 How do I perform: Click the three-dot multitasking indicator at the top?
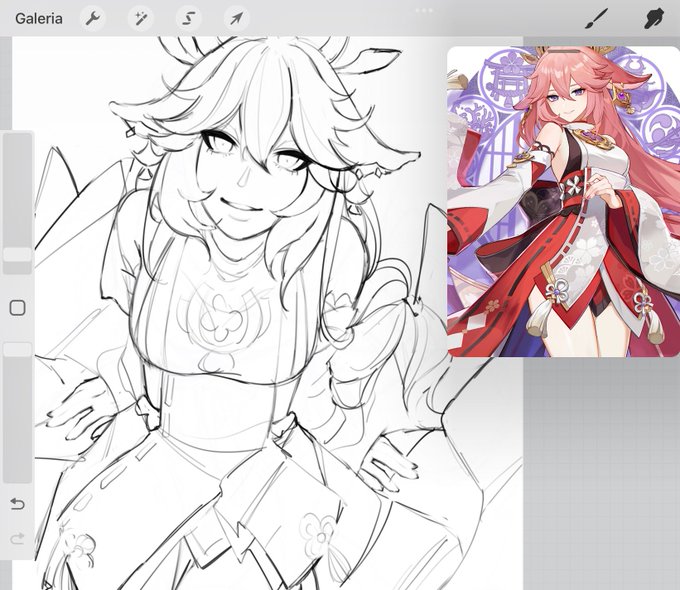[424, 10]
